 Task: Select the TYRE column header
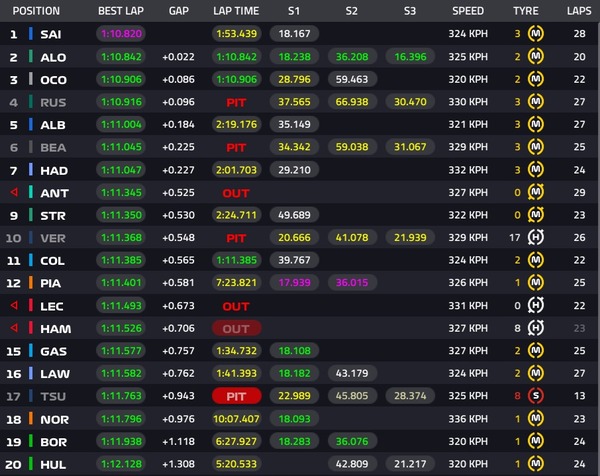pos(526,11)
